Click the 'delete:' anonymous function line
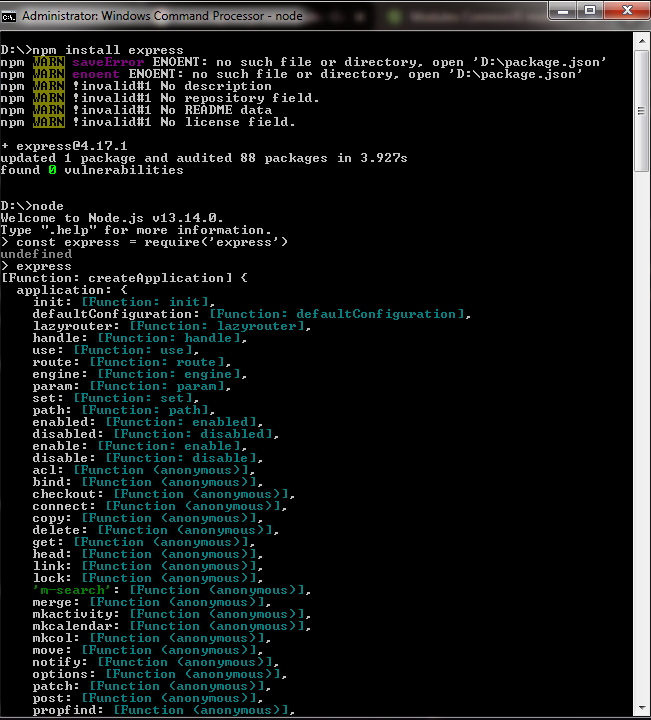This screenshot has width=651, height=720. click(x=156, y=529)
